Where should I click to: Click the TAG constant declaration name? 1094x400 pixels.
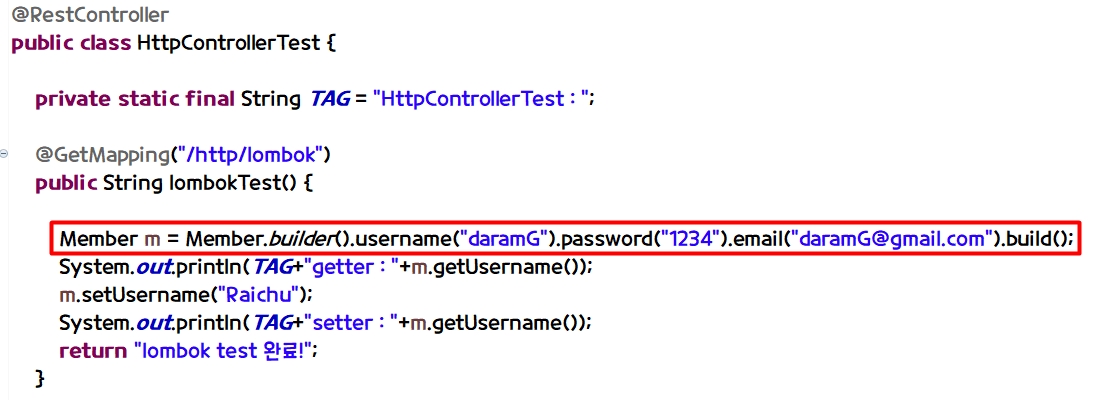pos(330,99)
